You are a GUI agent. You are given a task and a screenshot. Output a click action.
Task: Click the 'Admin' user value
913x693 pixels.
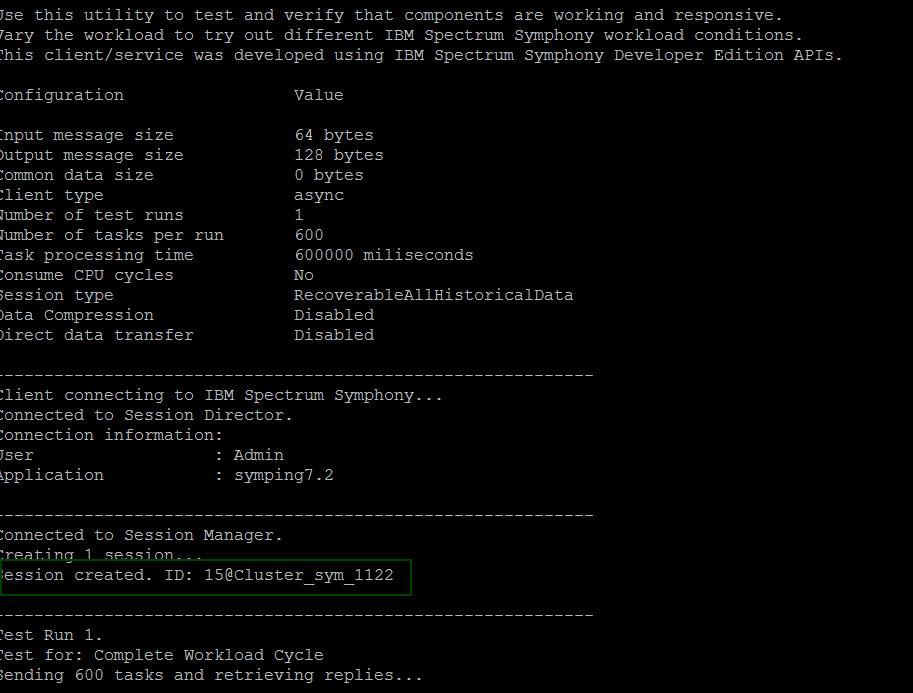coord(259,455)
